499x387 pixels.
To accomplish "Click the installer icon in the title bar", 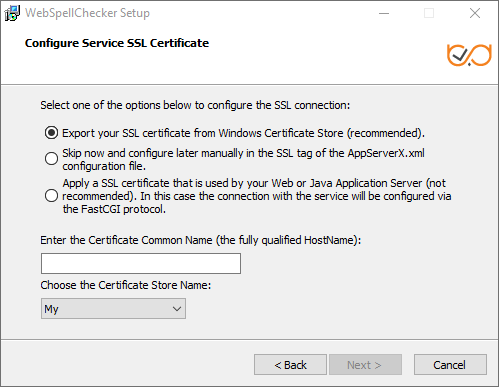I will pyautogui.click(x=12, y=13).
